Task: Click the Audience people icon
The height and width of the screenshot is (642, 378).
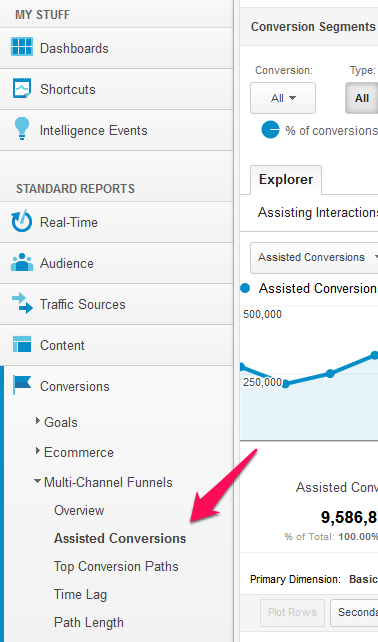Action: tap(22, 262)
